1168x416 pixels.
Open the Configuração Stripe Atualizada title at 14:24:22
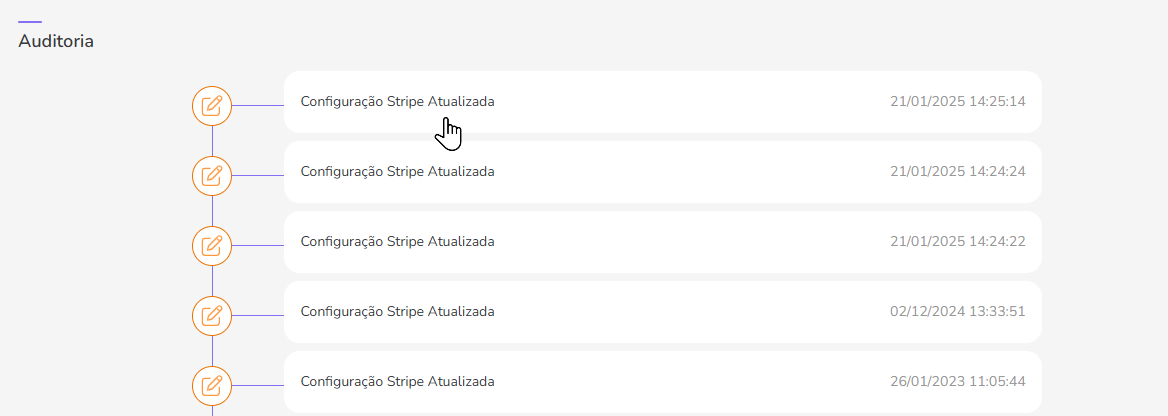point(397,242)
